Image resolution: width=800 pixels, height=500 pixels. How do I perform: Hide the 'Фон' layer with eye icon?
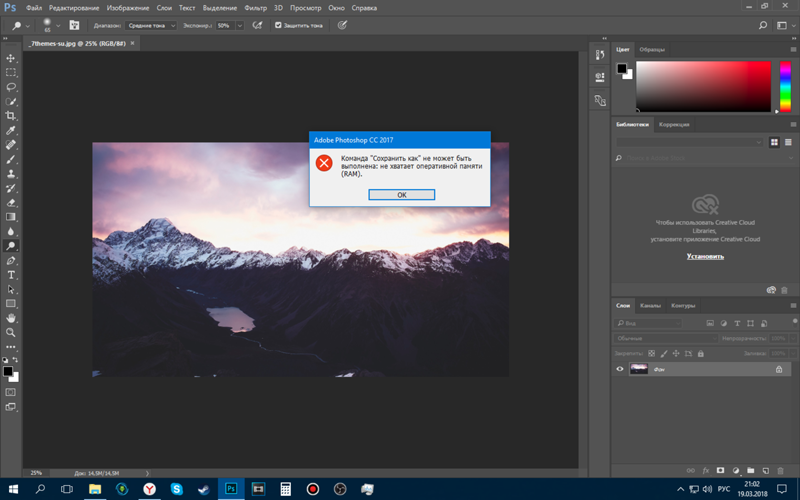[x=620, y=369]
